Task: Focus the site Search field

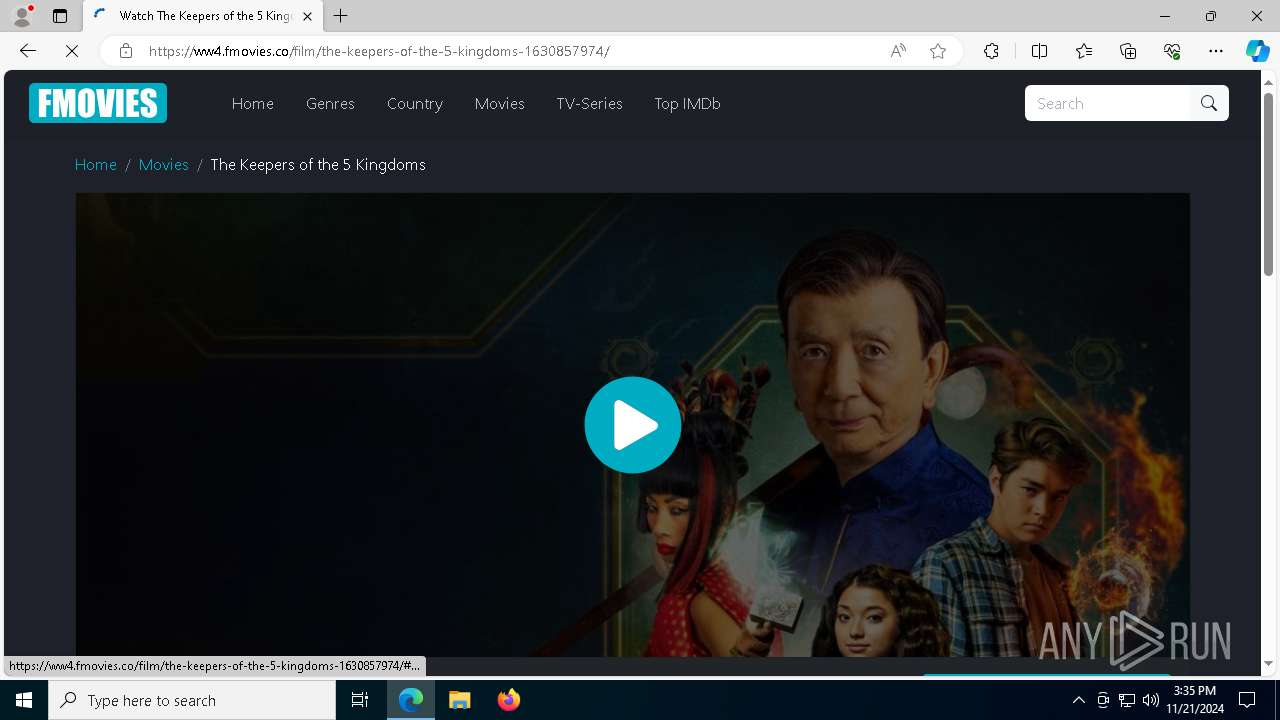Action: tap(1108, 103)
